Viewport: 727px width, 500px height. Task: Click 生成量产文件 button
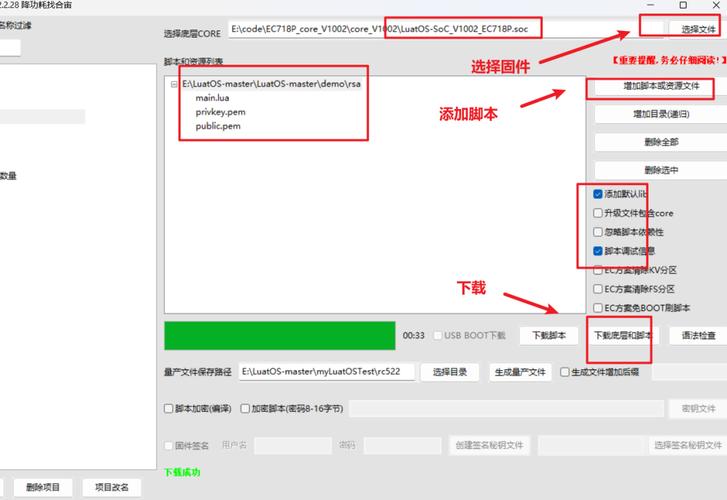click(520, 372)
